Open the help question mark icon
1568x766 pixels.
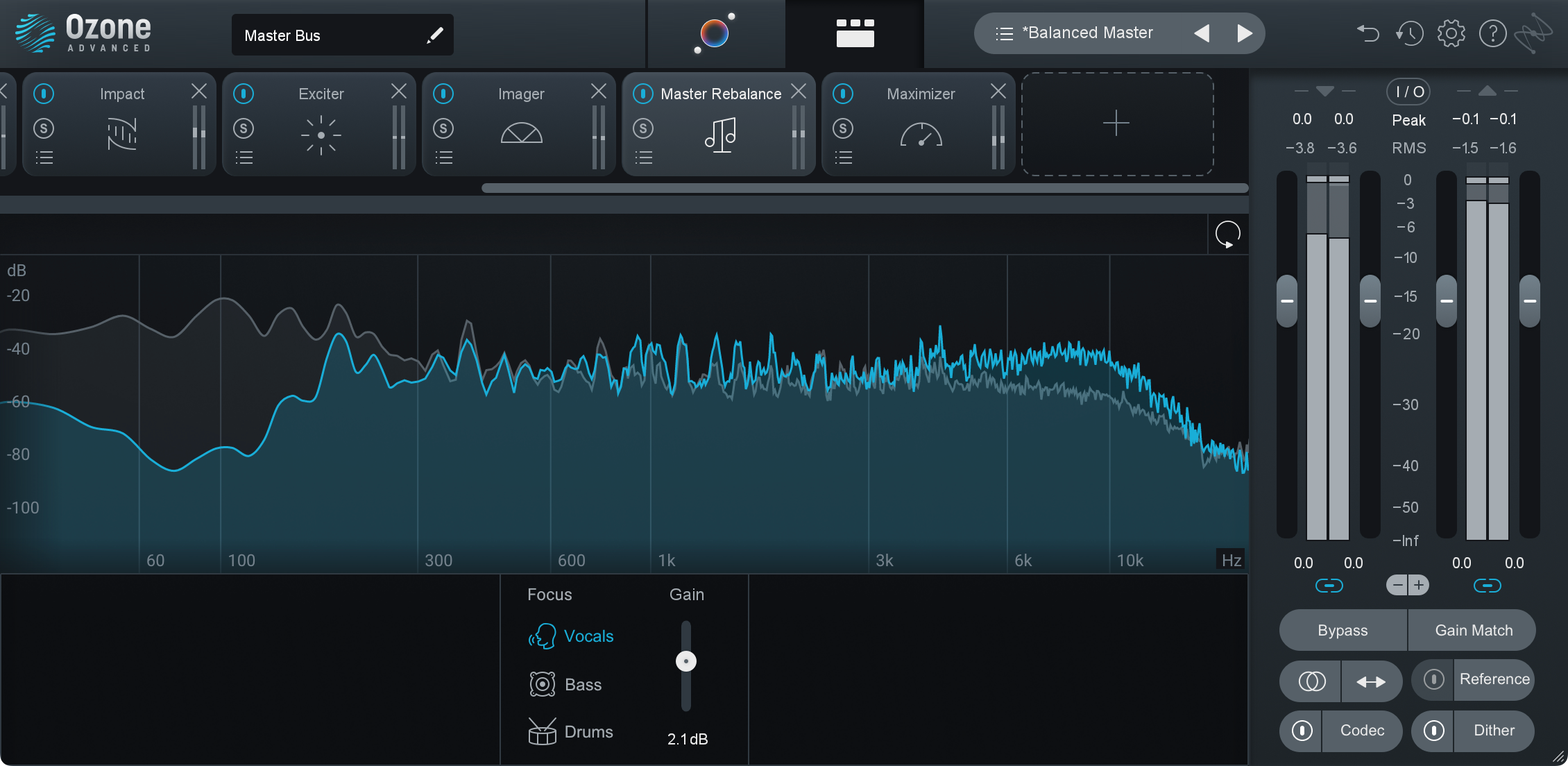[1492, 33]
